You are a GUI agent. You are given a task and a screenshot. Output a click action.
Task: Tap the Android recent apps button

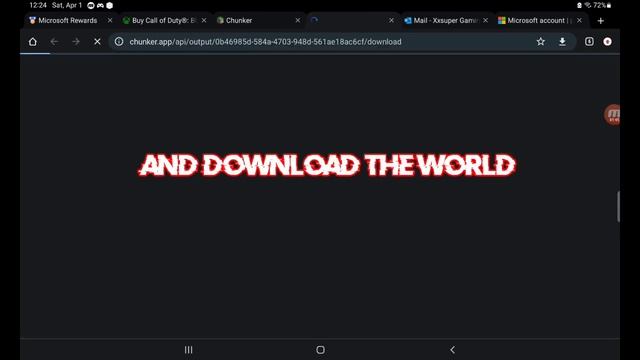coord(188,350)
